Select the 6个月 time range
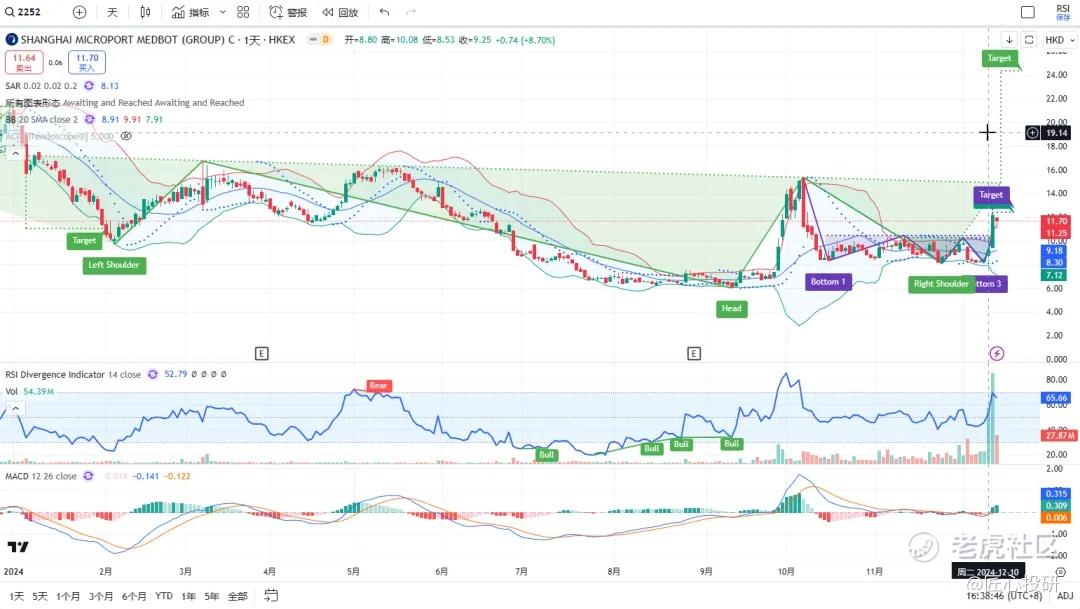1080x609 pixels. [x=134, y=596]
